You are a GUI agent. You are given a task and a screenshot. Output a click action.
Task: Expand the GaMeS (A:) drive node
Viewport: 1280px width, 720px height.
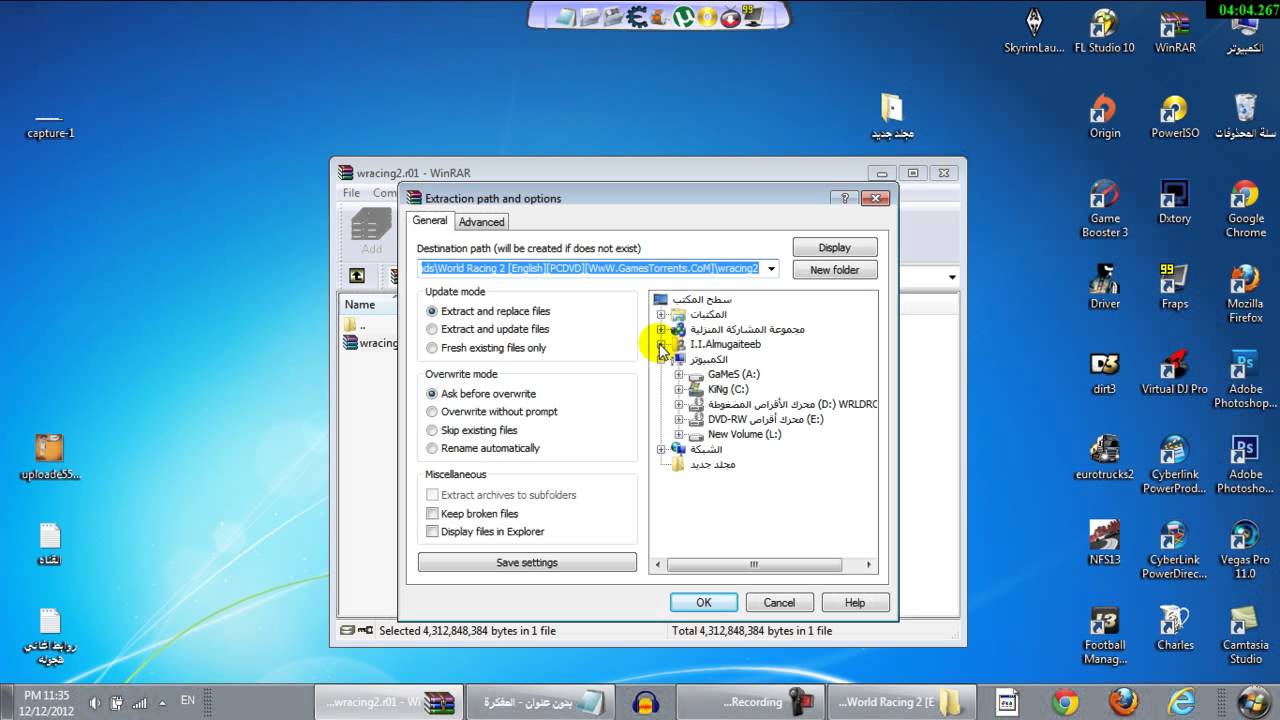pyautogui.click(x=679, y=374)
